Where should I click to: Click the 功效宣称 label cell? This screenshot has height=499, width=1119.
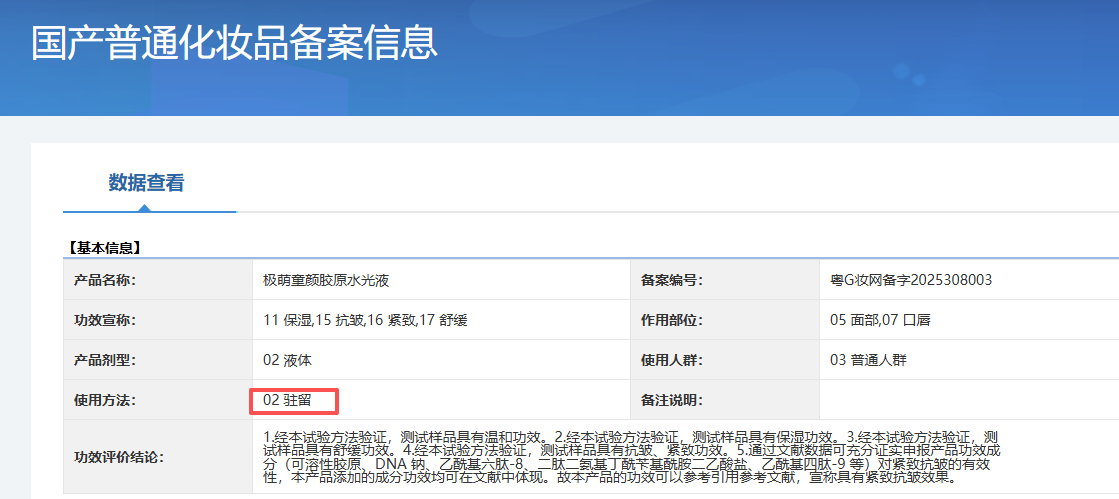[105, 320]
